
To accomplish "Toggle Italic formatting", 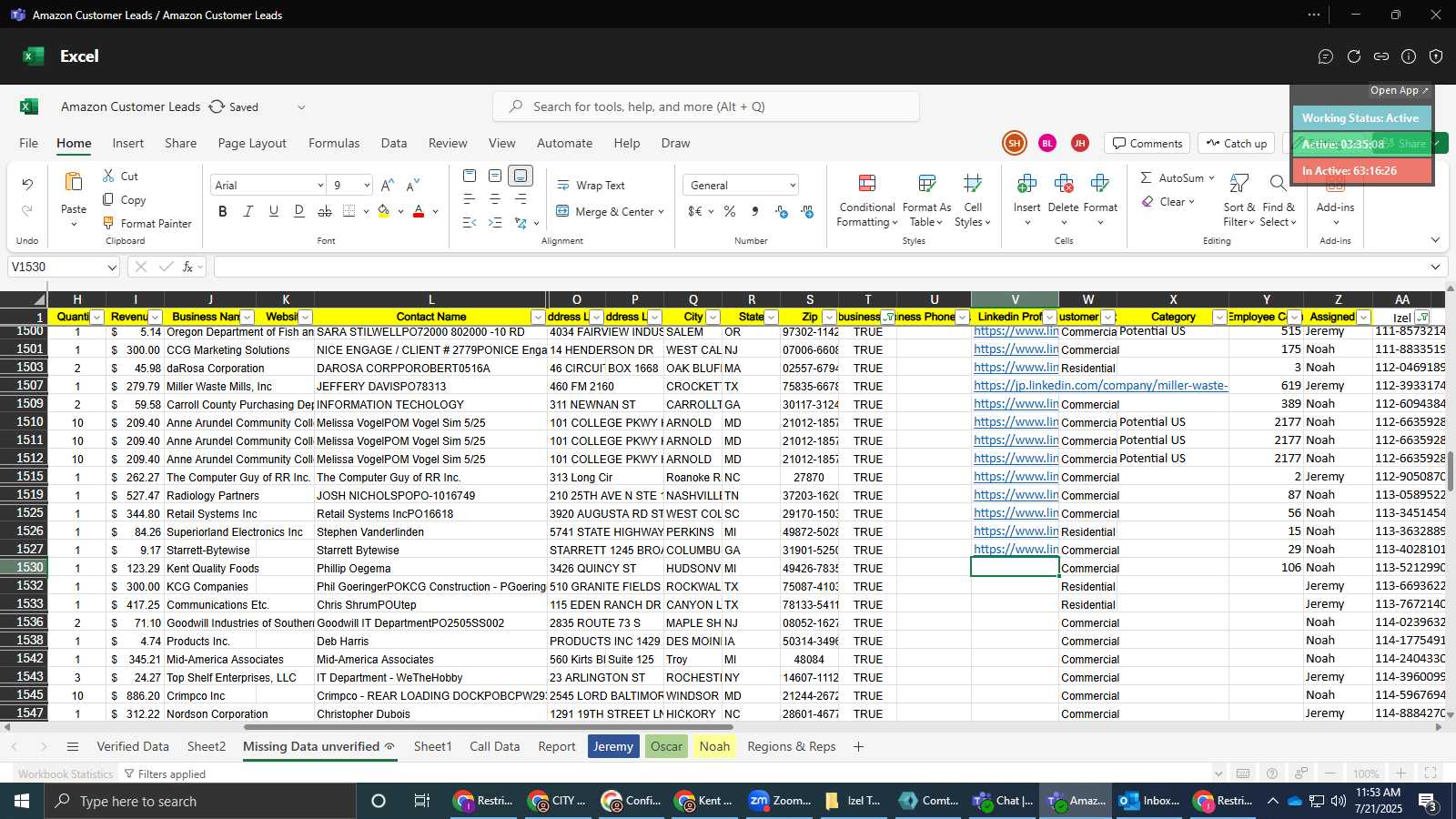I will click(x=248, y=211).
